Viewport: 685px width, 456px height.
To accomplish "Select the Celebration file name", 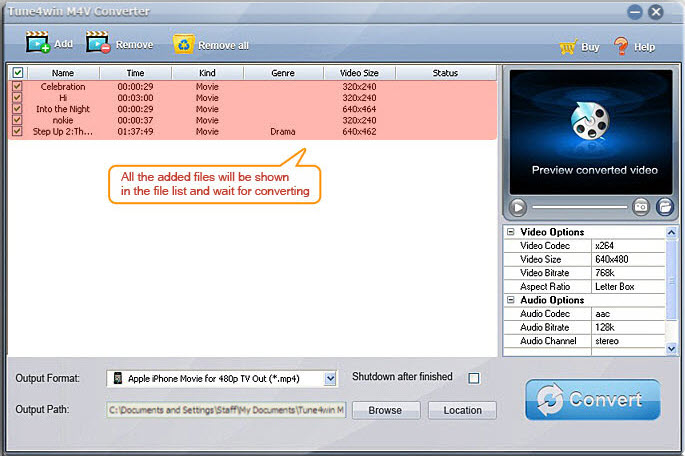I will point(63,86).
